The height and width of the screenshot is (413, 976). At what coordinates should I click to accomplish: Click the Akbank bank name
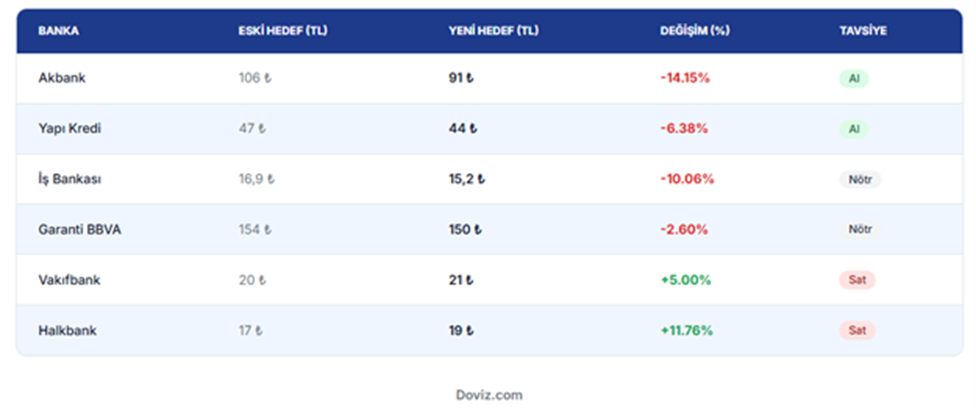click(62, 78)
